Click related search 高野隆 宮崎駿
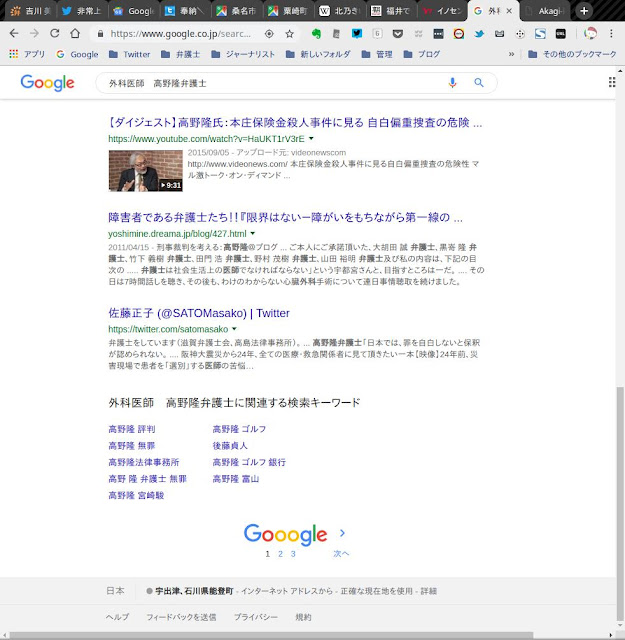This screenshot has width=625, height=640. [136, 495]
